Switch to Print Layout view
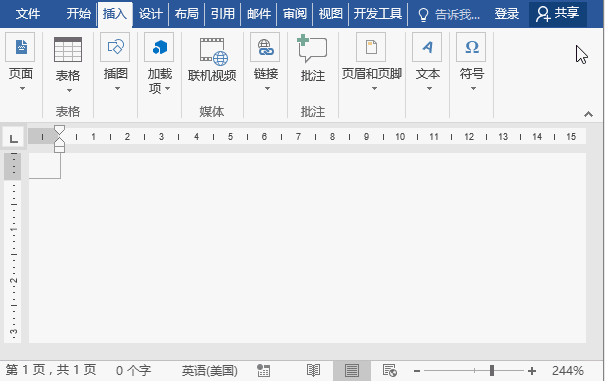605x381 pixels. (352, 371)
